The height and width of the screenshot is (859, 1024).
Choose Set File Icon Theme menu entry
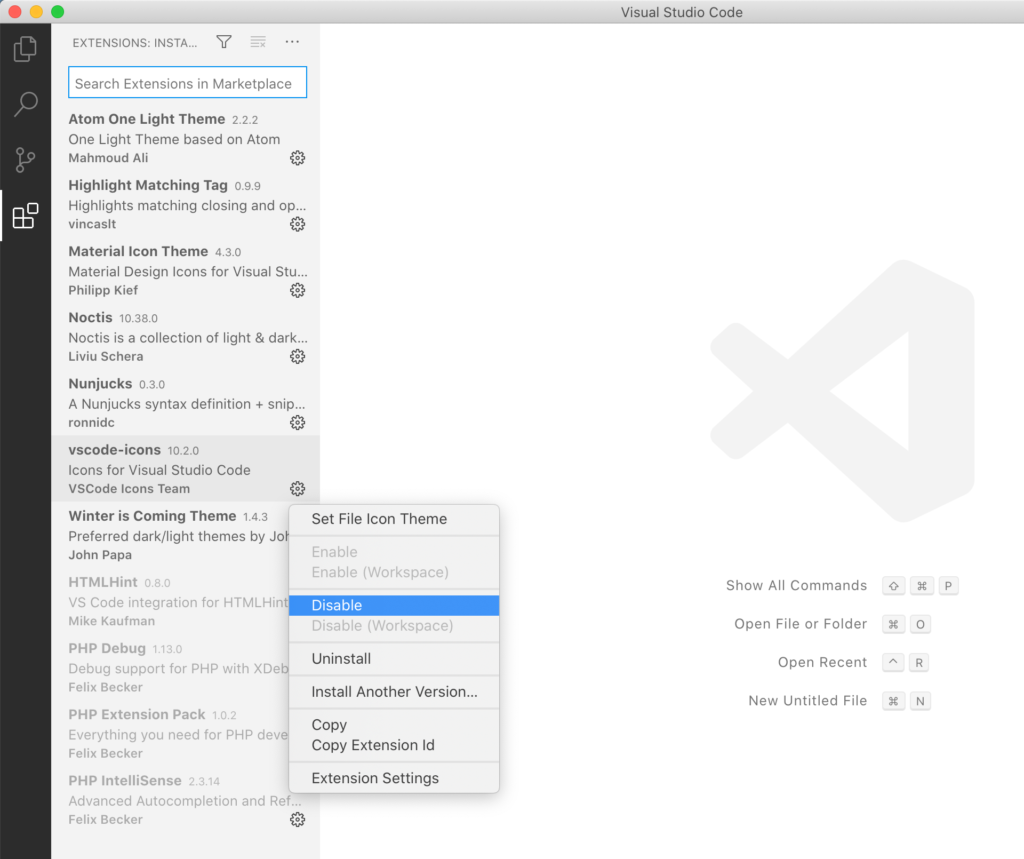(394, 519)
